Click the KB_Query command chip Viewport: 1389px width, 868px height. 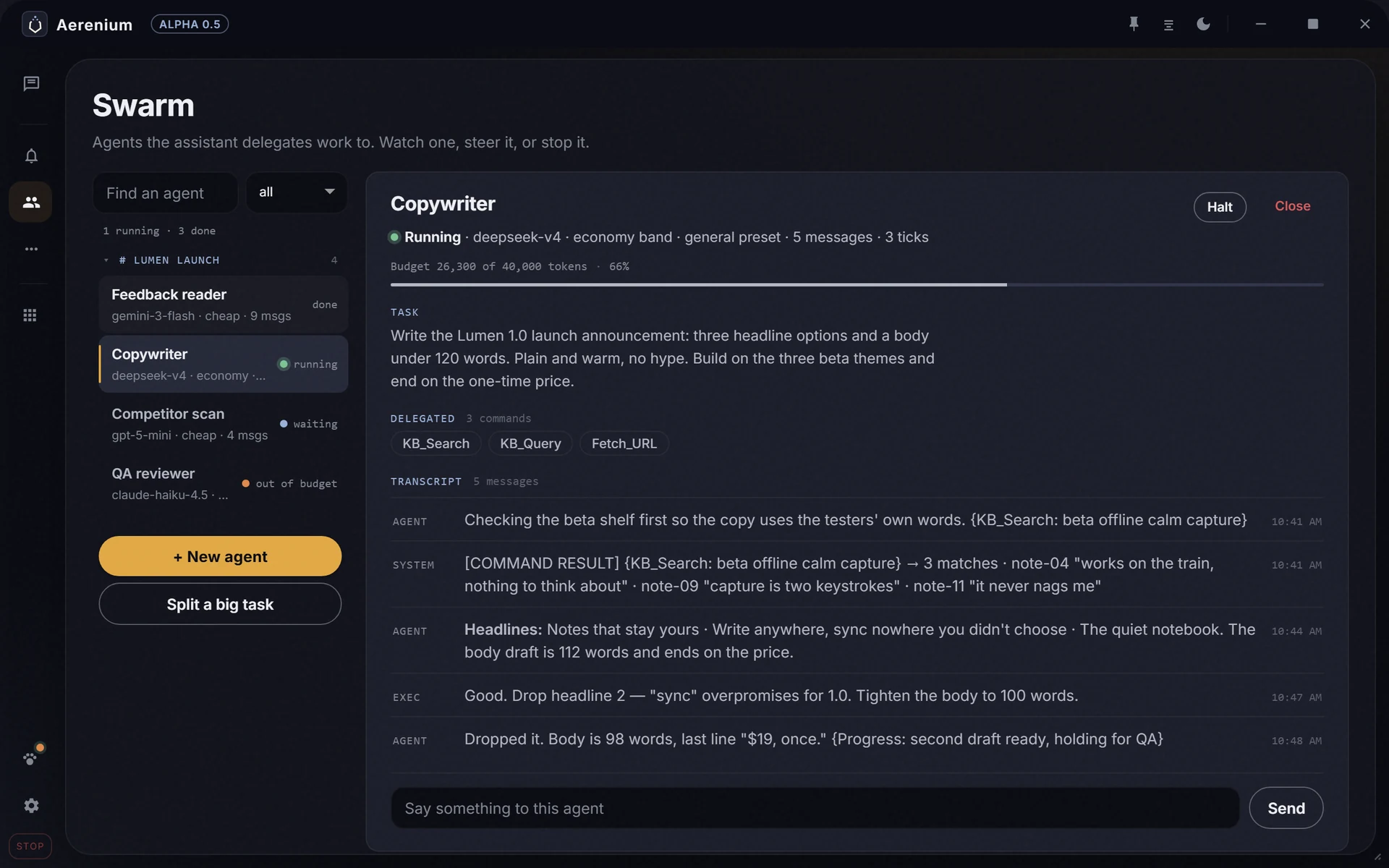click(x=530, y=443)
